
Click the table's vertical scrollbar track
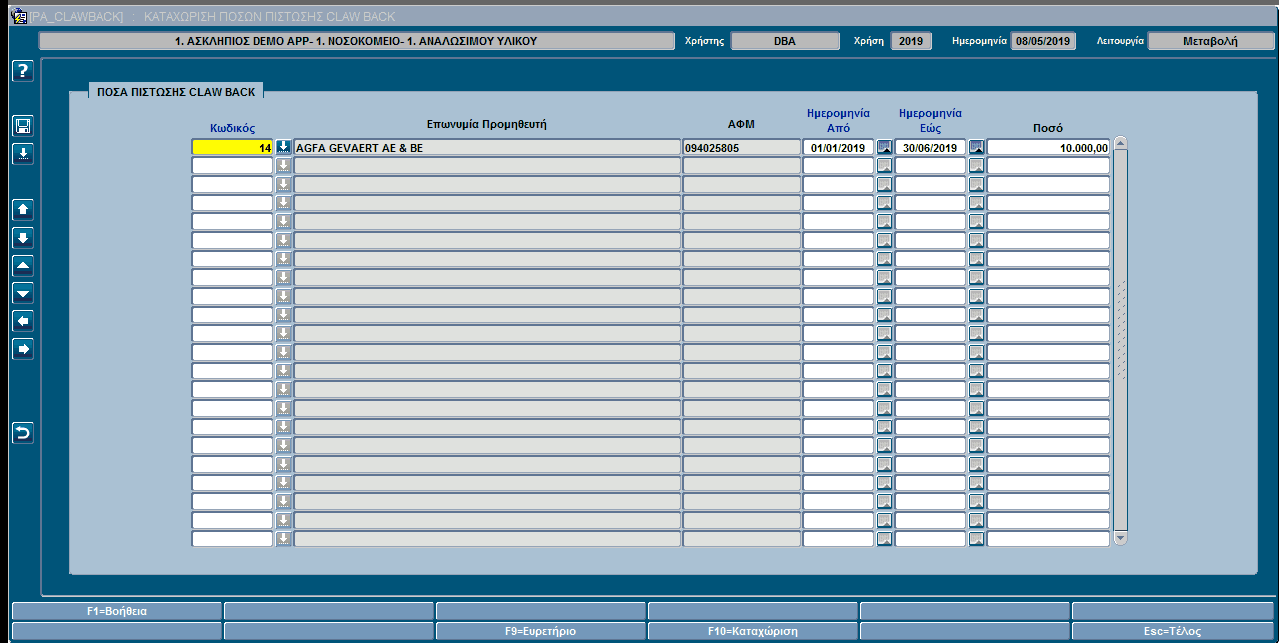click(1120, 340)
